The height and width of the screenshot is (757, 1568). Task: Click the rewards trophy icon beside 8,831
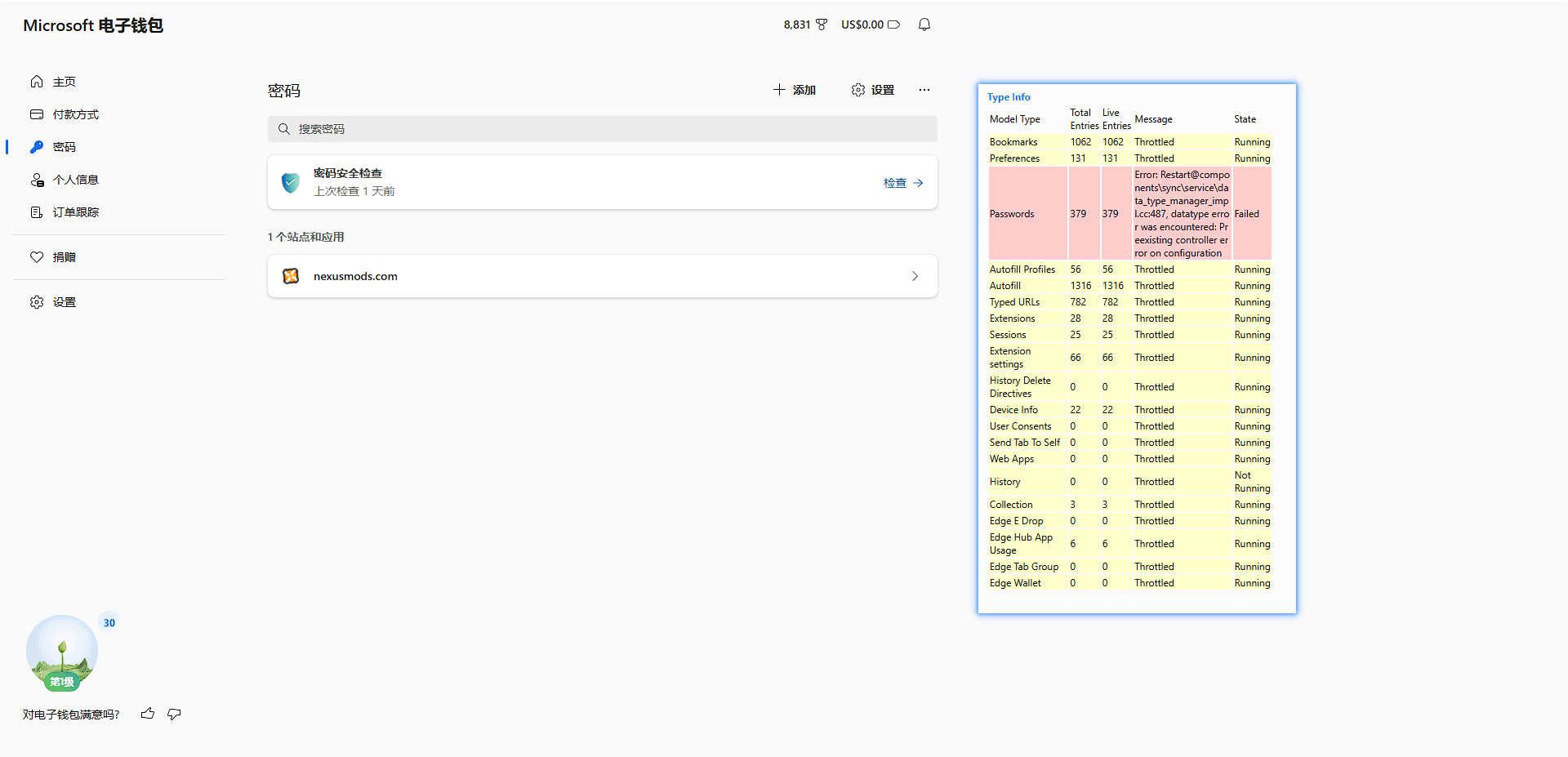(822, 24)
